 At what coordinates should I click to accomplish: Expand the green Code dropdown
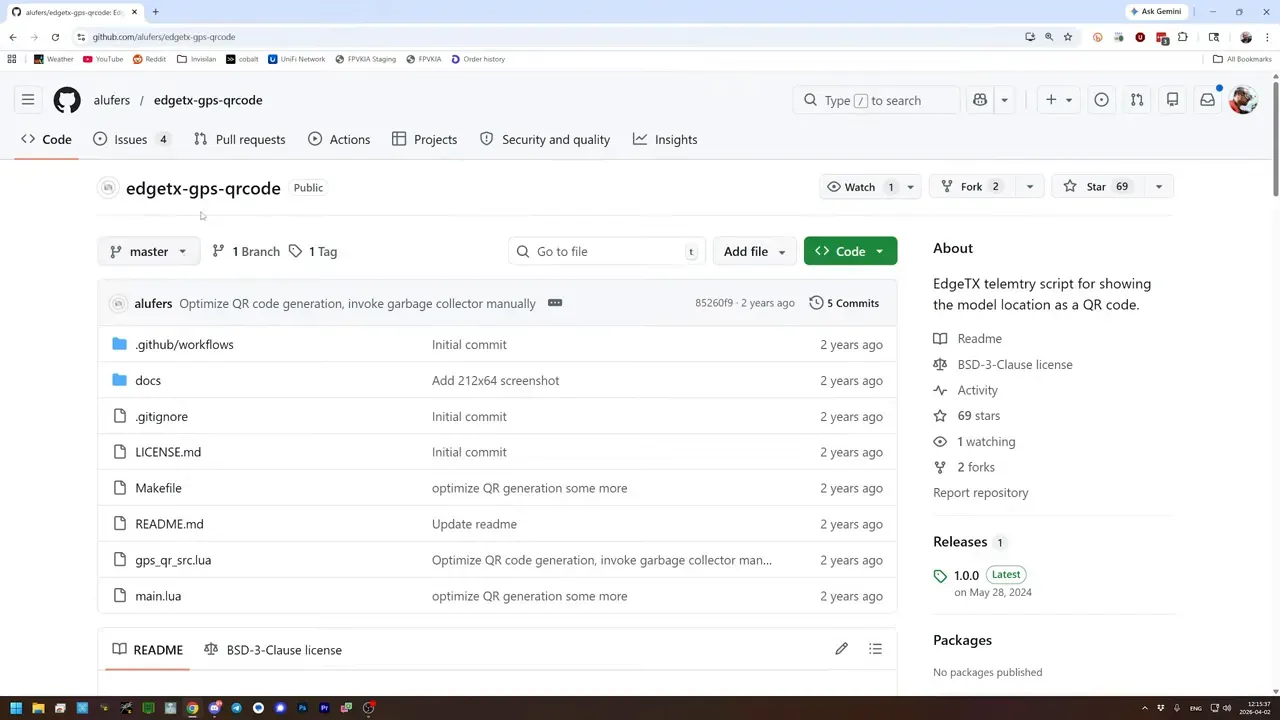click(850, 251)
